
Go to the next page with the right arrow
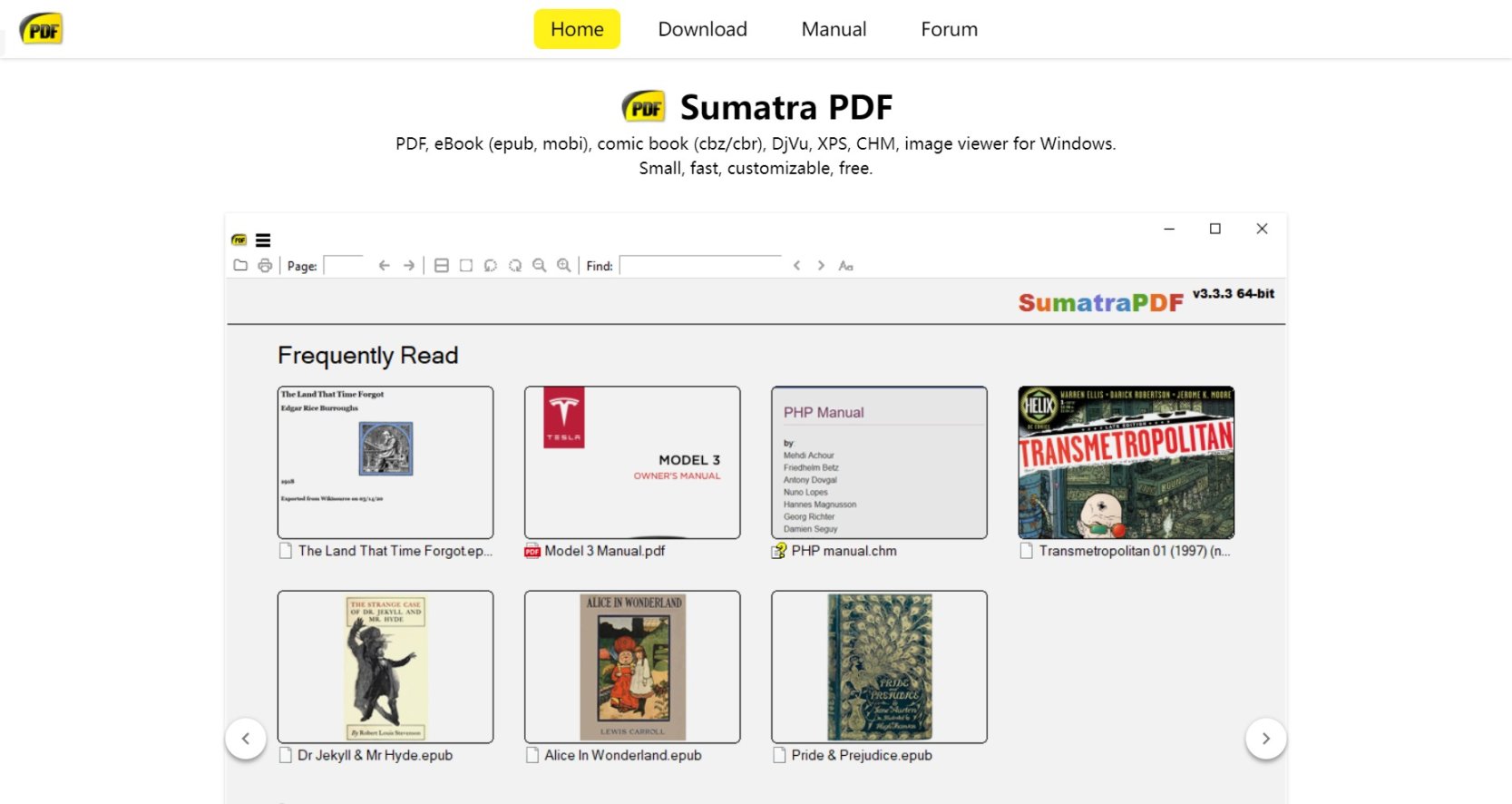[x=409, y=266]
